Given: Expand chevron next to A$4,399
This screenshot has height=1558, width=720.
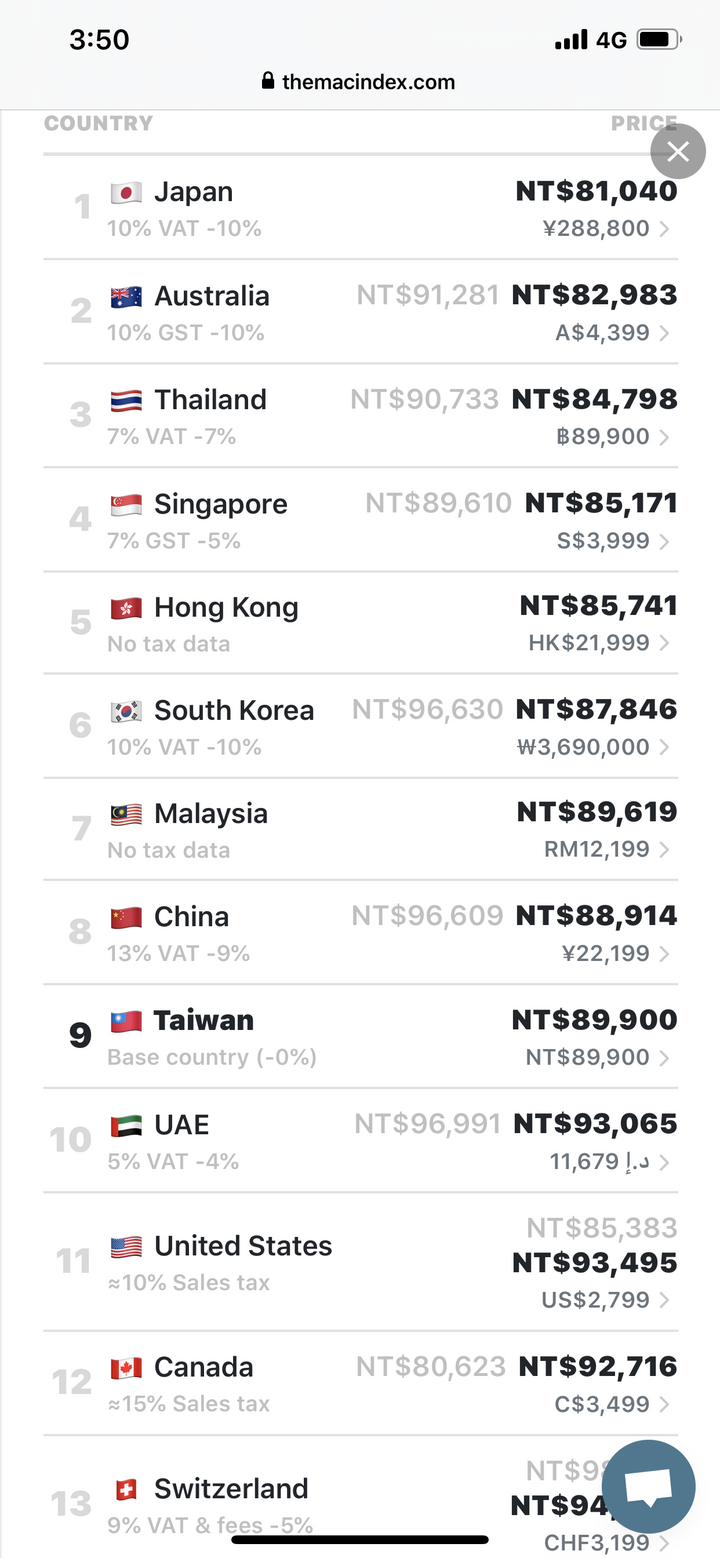Looking at the screenshot, I should click(665, 333).
